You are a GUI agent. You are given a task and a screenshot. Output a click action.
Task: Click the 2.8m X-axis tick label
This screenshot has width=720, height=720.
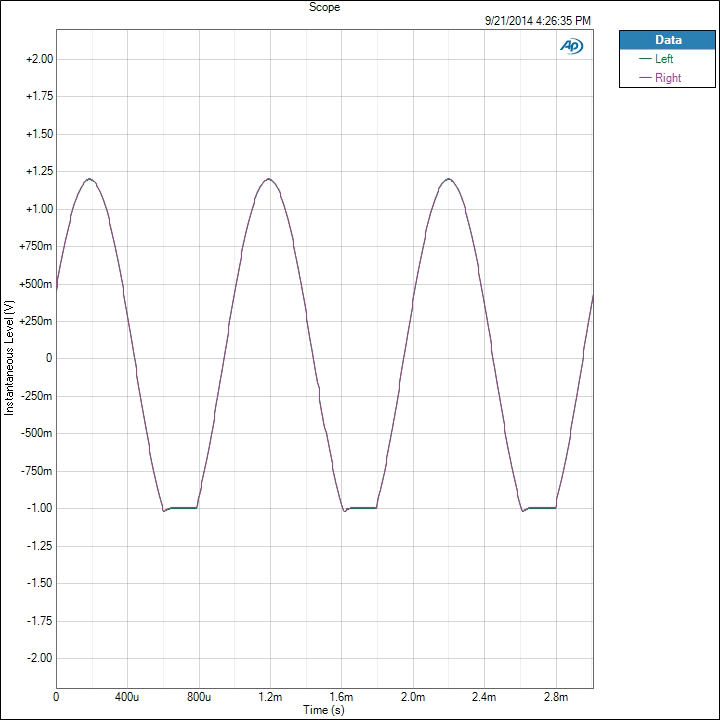click(556, 697)
